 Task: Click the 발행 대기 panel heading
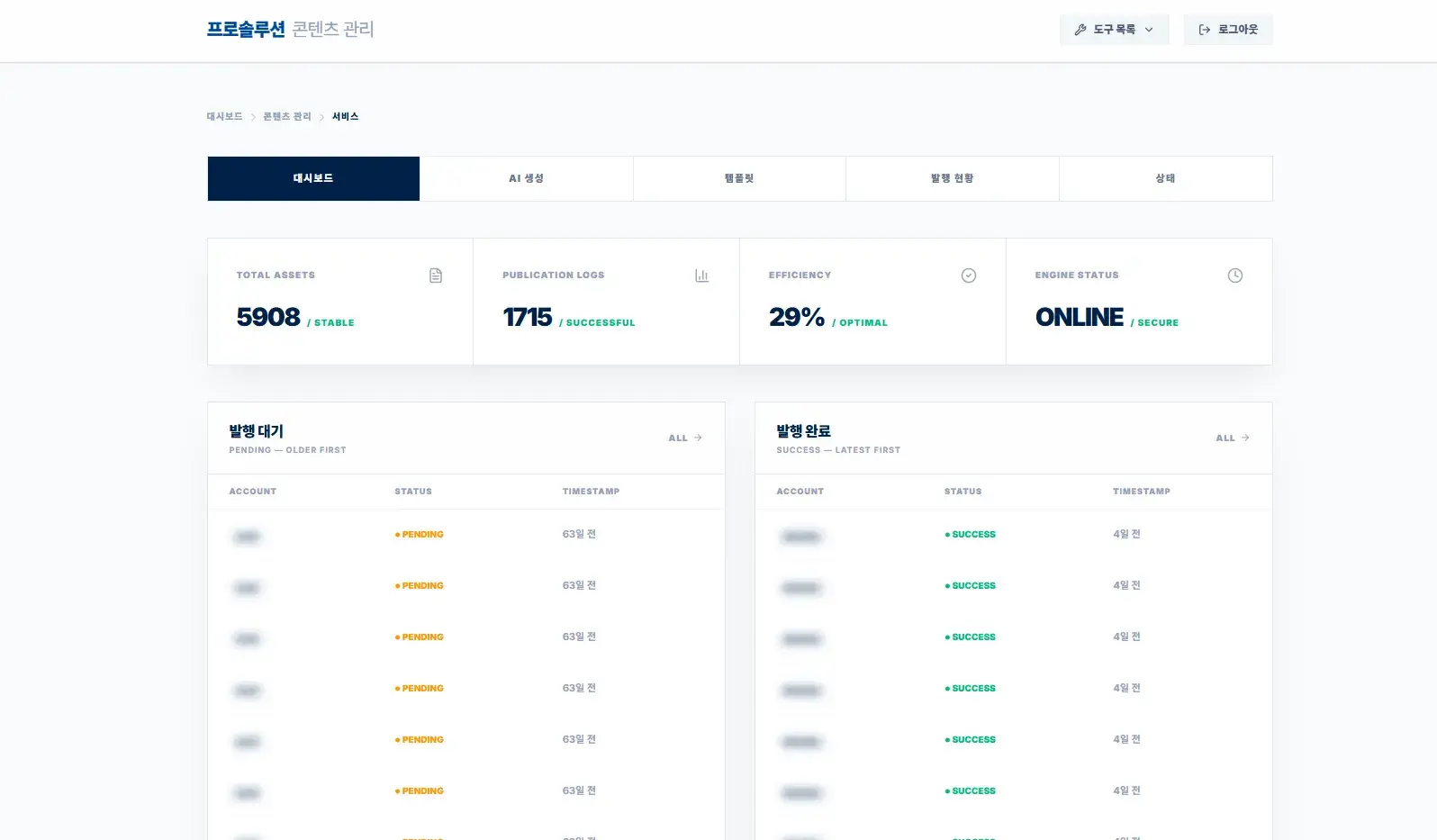pyautogui.click(x=257, y=431)
